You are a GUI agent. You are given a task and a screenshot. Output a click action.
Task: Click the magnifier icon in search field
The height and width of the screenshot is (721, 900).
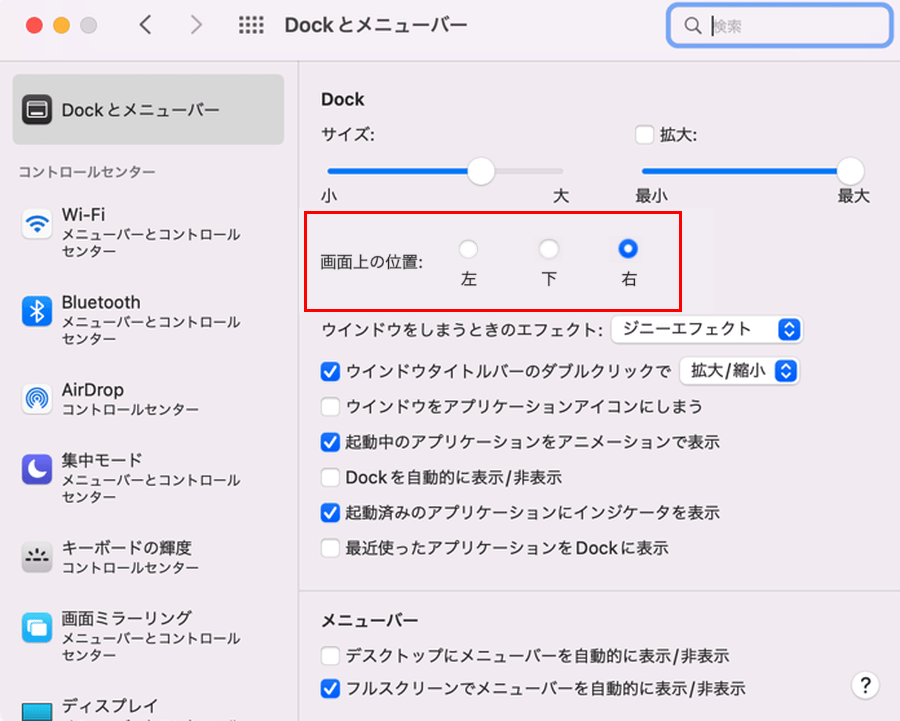(x=693, y=25)
